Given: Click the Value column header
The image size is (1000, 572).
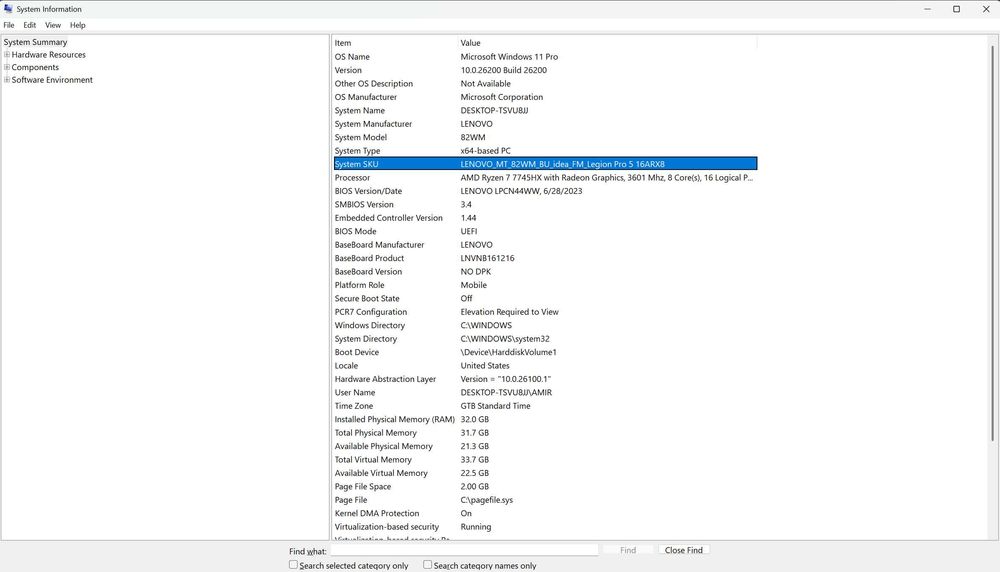Looking at the screenshot, I should pyautogui.click(x=607, y=43).
